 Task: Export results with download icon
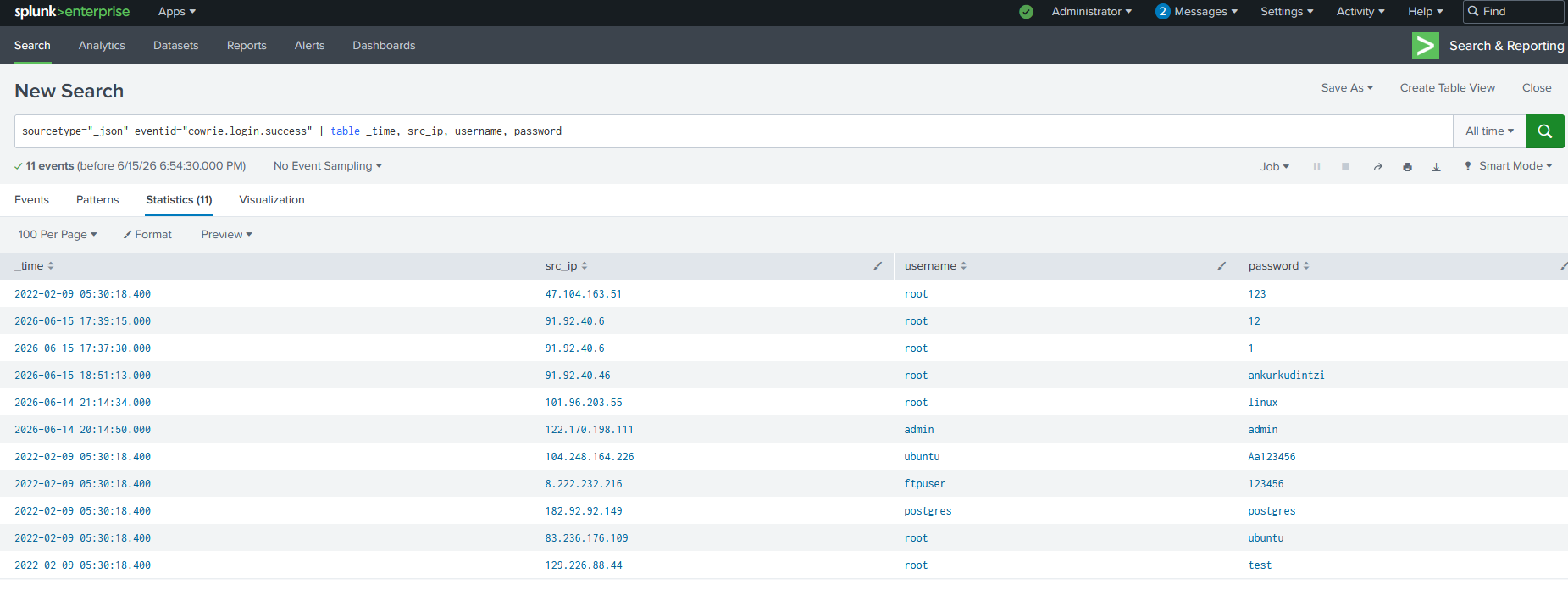pyautogui.click(x=1436, y=167)
